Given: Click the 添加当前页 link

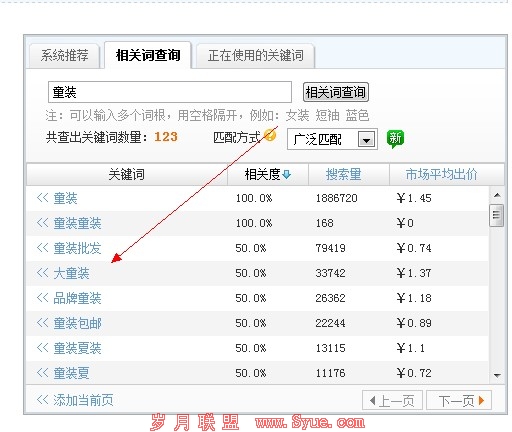Looking at the screenshot, I should pos(75,400).
